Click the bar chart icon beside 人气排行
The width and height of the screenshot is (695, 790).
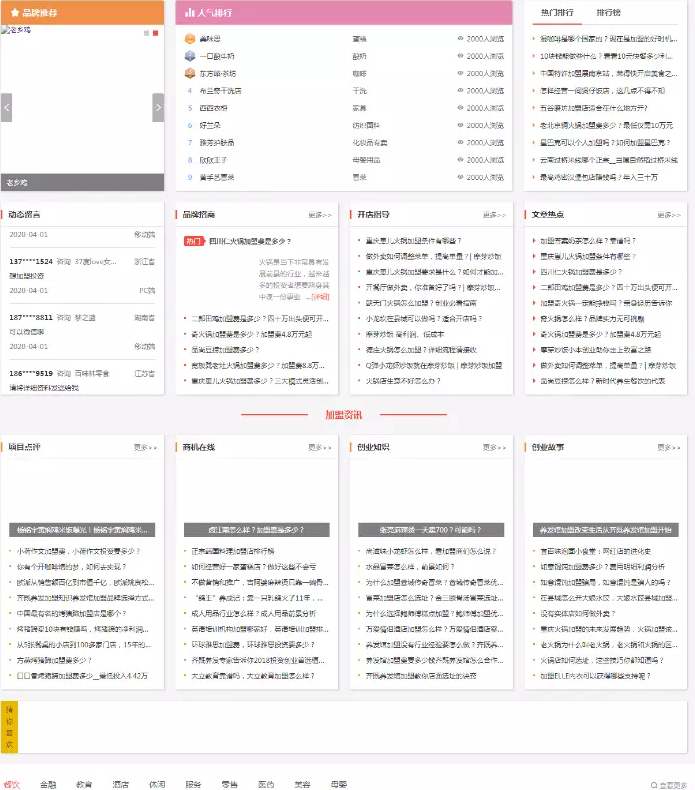[x=189, y=13]
